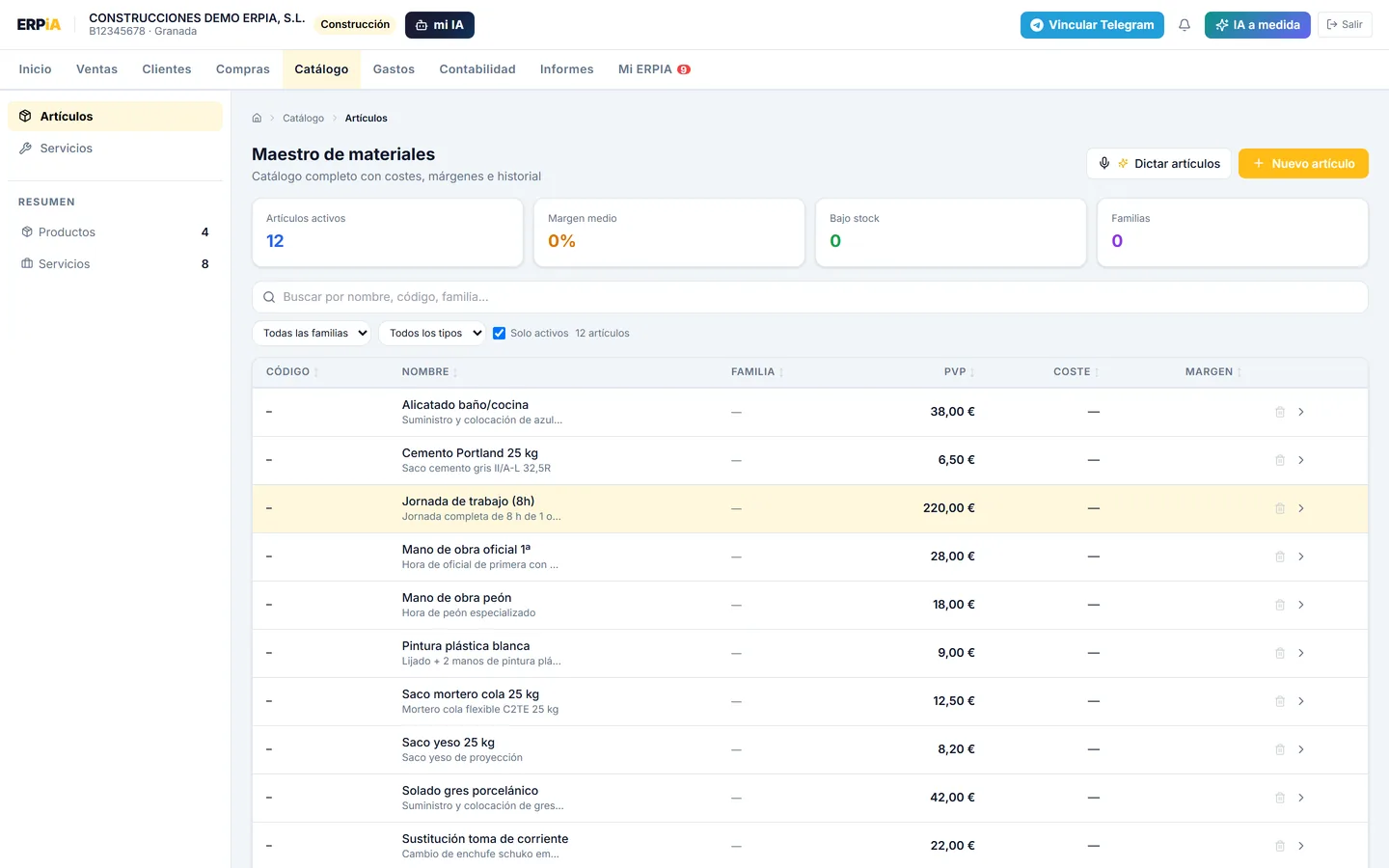Click the search articles input field
1389x868 pixels.
[x=810, y=297]
